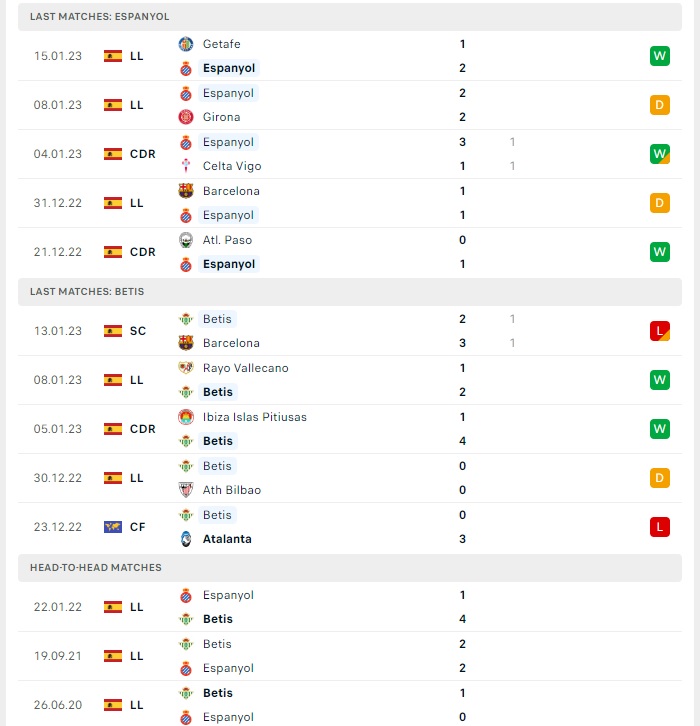Click the Atalanta crest icon
Viewport: 700px width, 726px height.
[186, 539]
